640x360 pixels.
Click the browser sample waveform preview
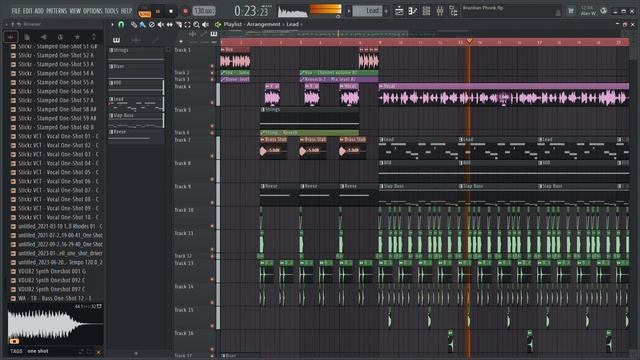click(x=55, y=324)
